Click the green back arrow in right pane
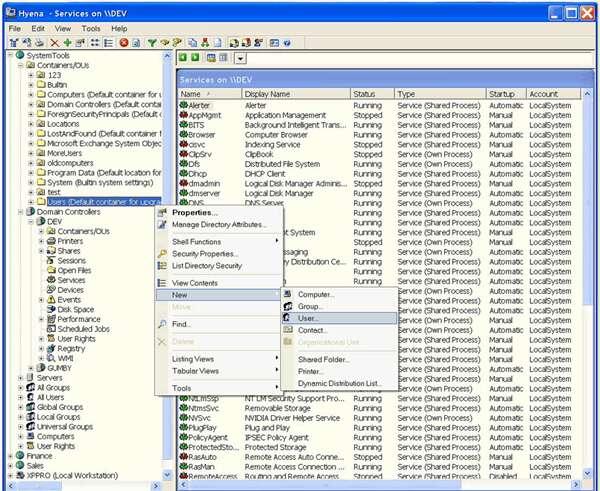 [x=184, y=59]
